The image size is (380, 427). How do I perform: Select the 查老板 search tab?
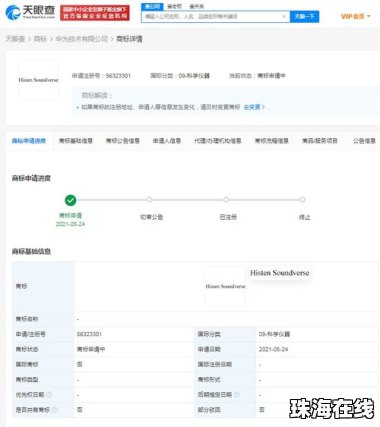[x=174, y=6]
